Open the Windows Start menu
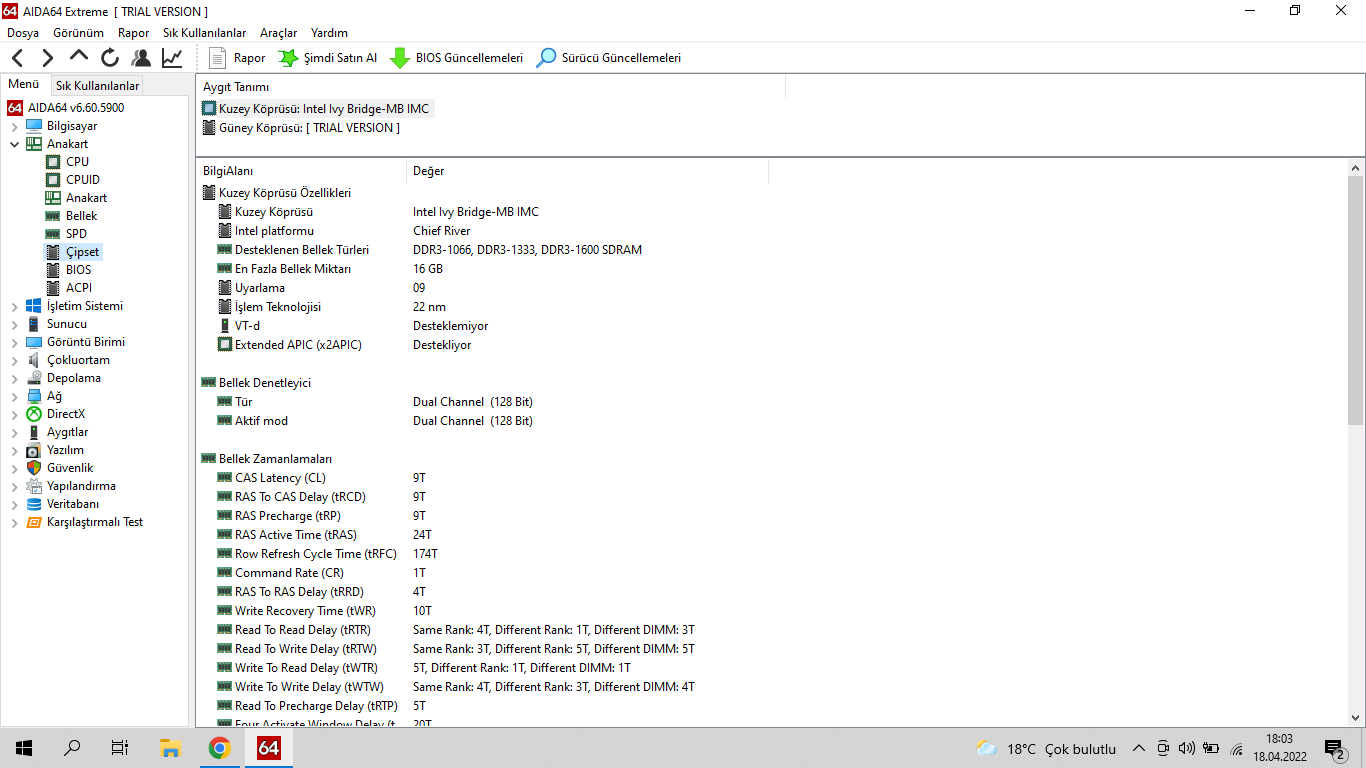This screenshot has height=768, width=1366. pos(24,748)
